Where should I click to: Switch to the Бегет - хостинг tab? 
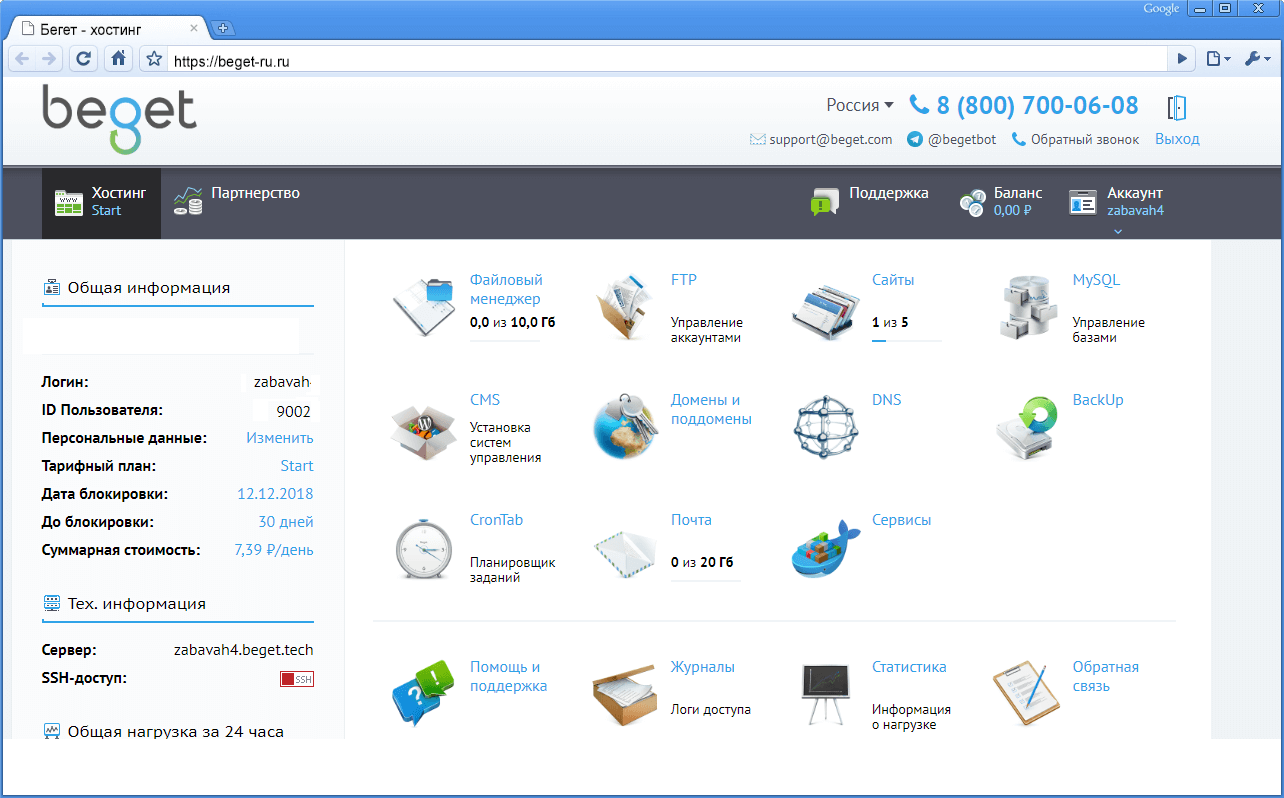108,29
